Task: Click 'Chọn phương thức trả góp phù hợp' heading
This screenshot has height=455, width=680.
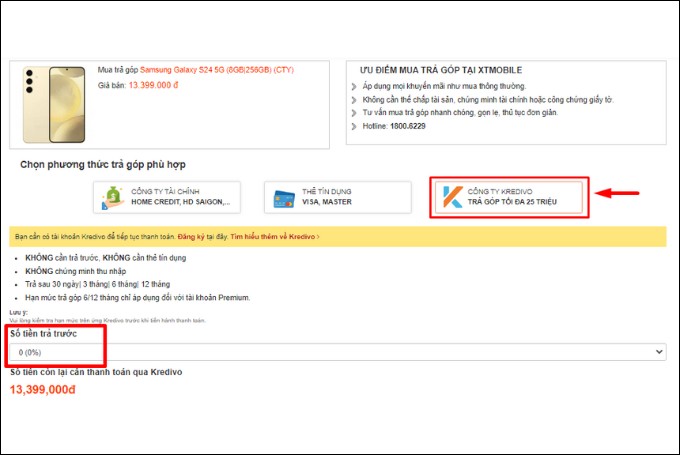Action: point(103,164)
